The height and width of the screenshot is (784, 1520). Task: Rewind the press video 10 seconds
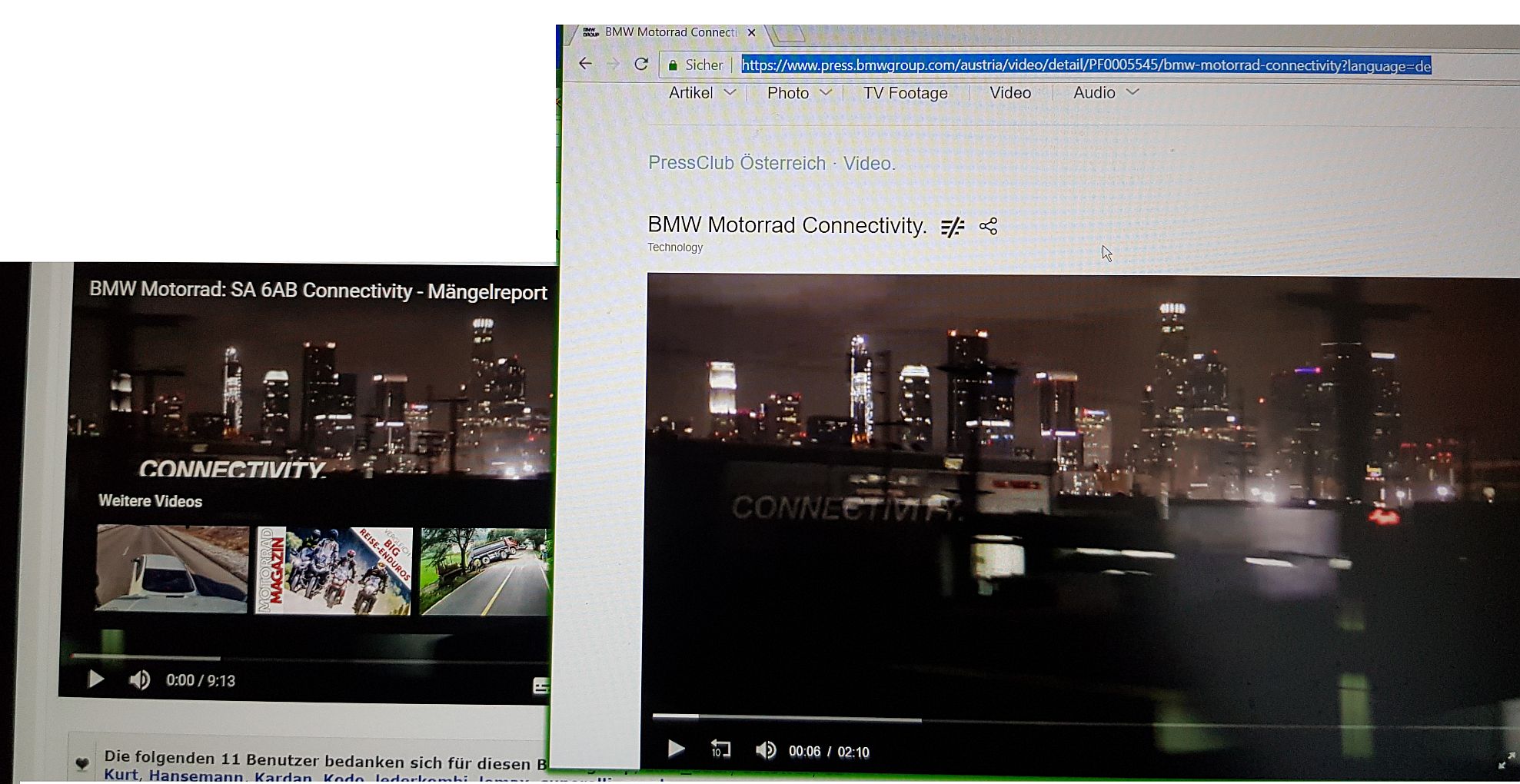pos(720,749)
